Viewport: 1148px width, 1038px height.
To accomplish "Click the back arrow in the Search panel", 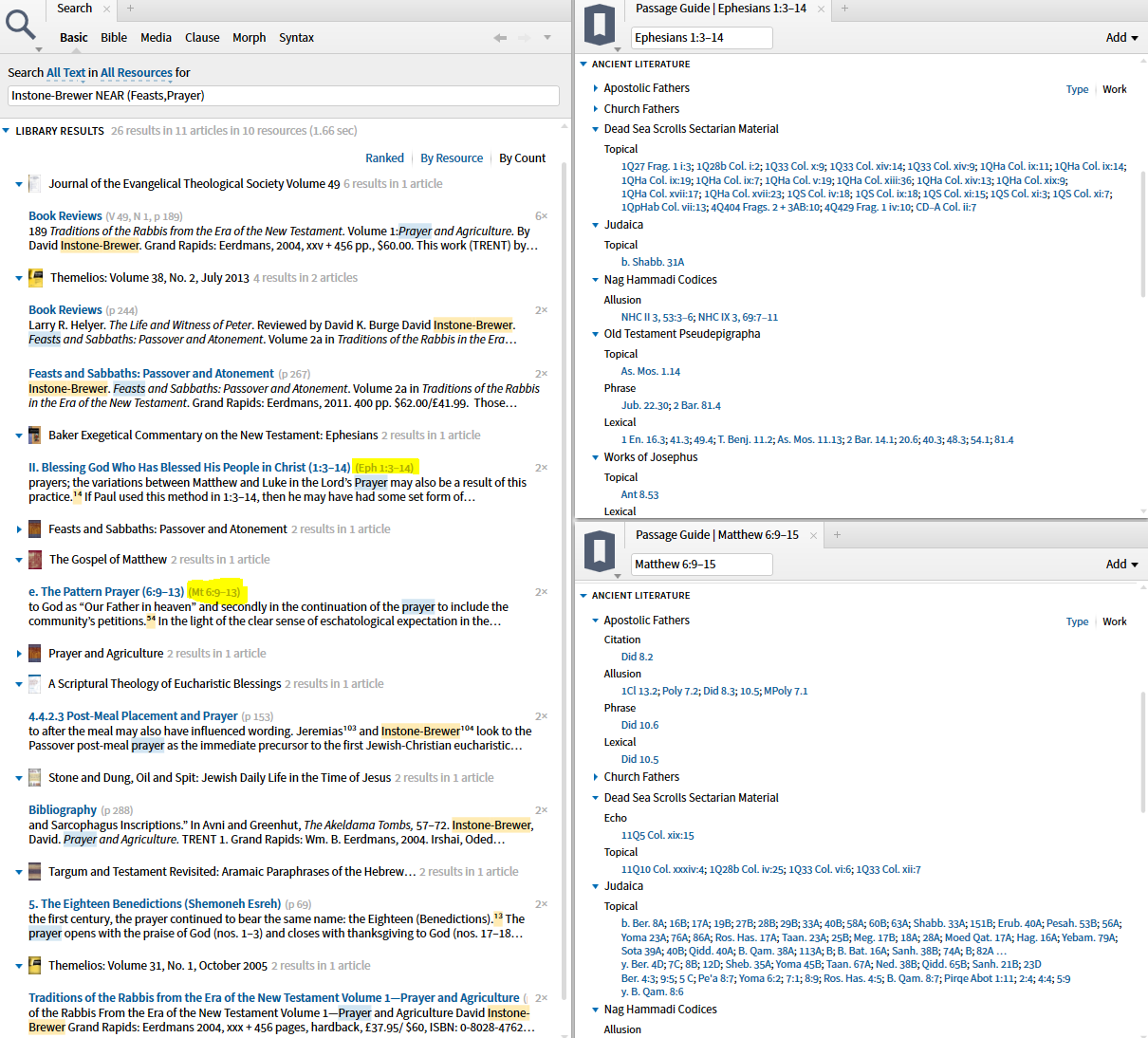I will pos(500,38).
